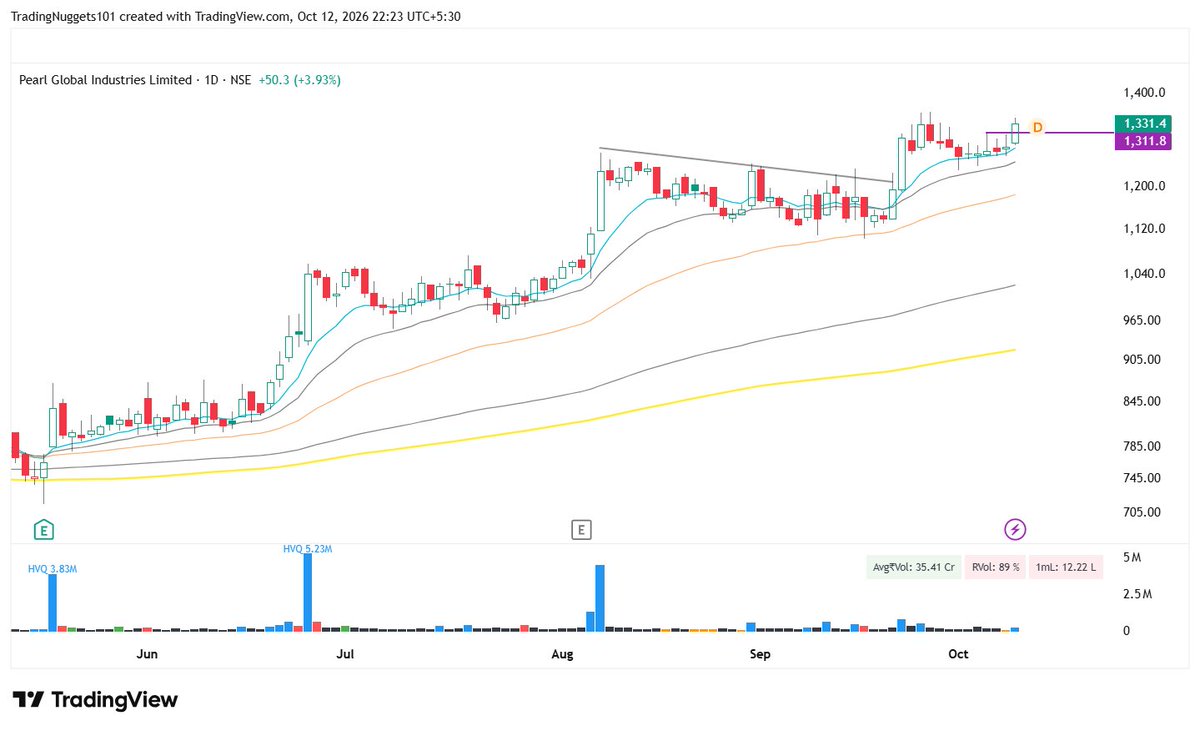Click the TradingView logo
This screenshot has width=1200, height=731.
95,699
